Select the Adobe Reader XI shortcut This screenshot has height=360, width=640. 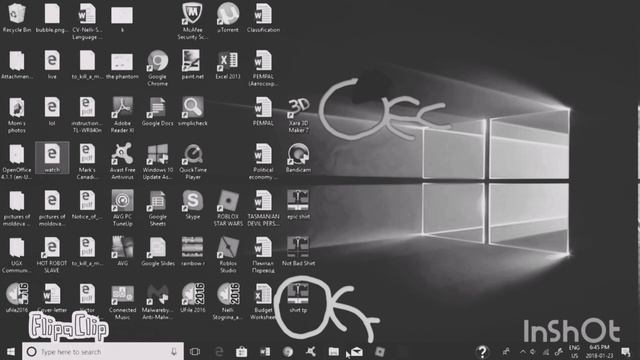[x=122, y=115]
